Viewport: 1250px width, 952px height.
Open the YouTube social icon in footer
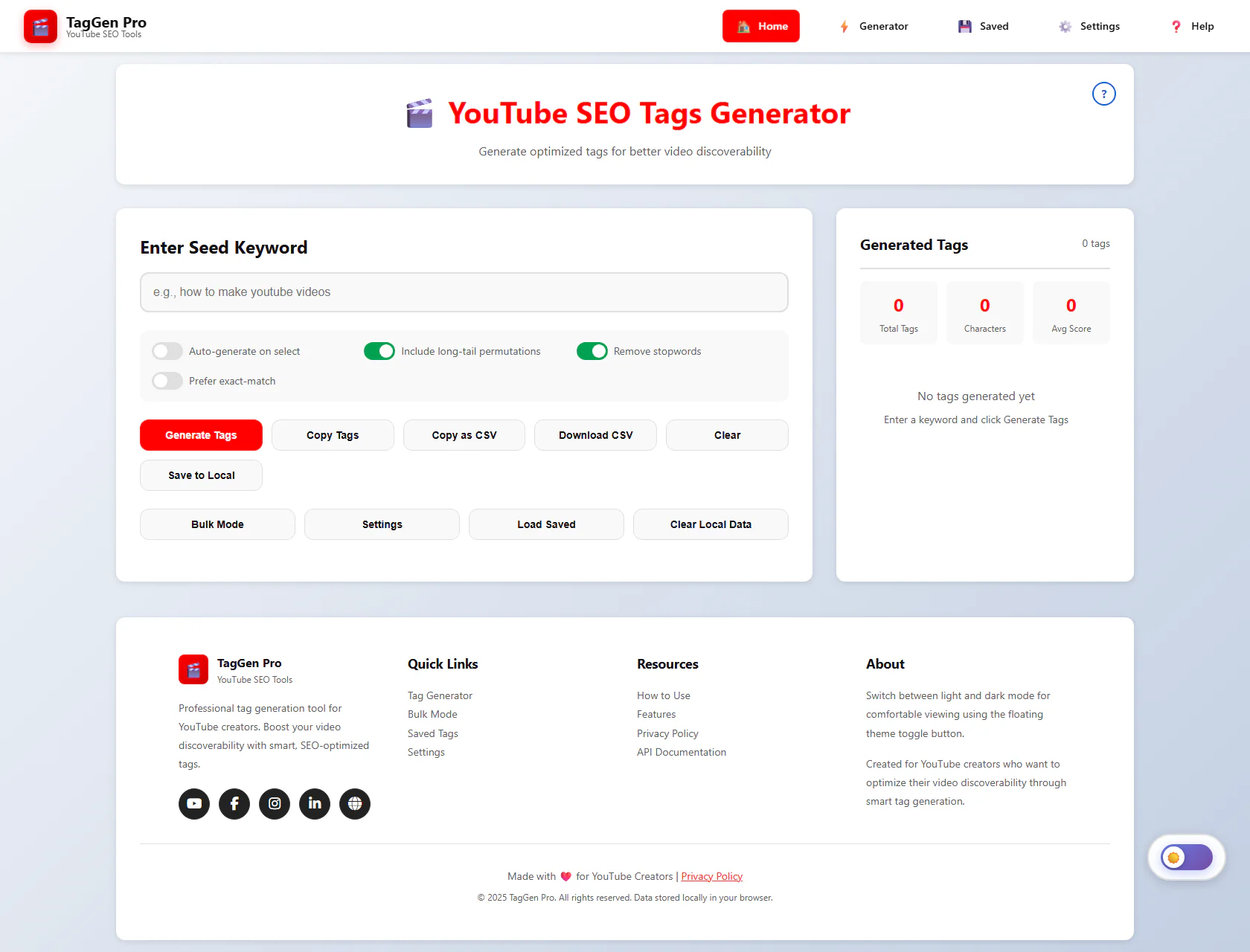click(x=194, y=804)
